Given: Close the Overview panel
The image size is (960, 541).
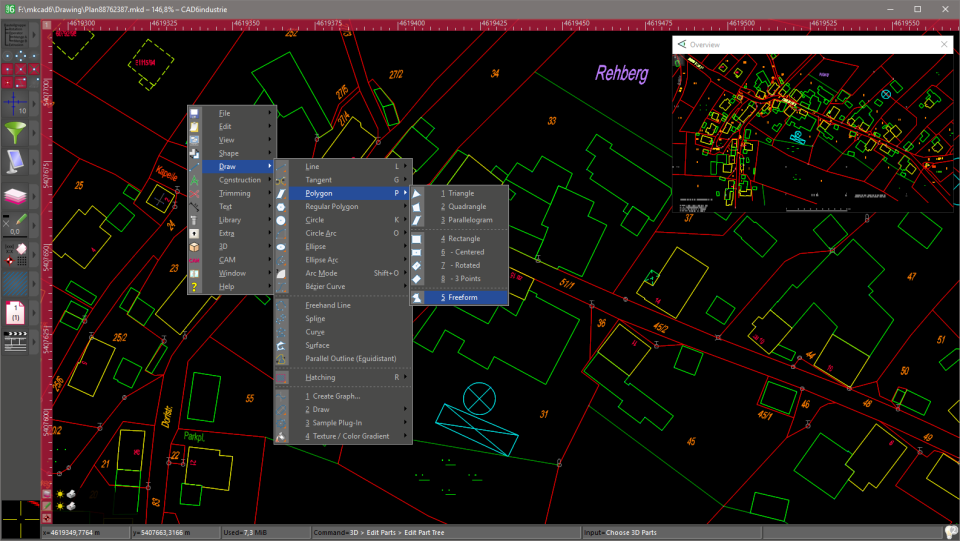Looking at the screenshot, I should [x=944, y=45].
